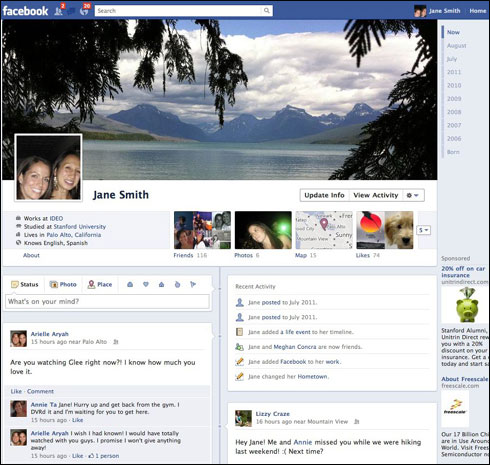Click Jane Smith's small avatar in top bar
490x465 pixels.
click(420, 11)
